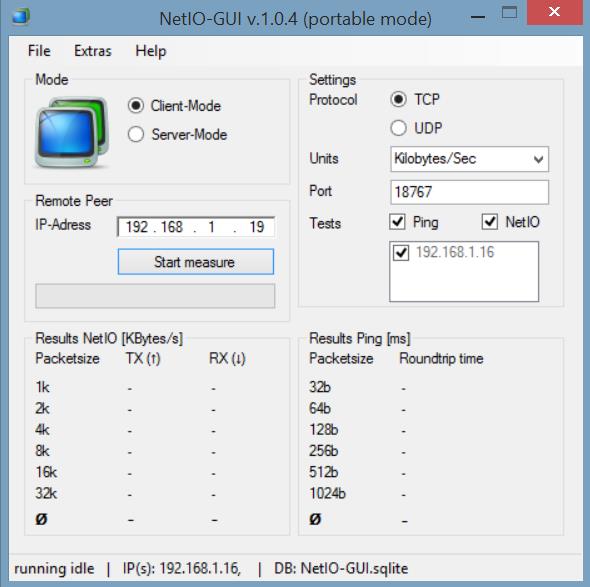Click the twin monitors Mode icon
The image size is (590, 587).
pyautogui.click(x=72, y=132)
